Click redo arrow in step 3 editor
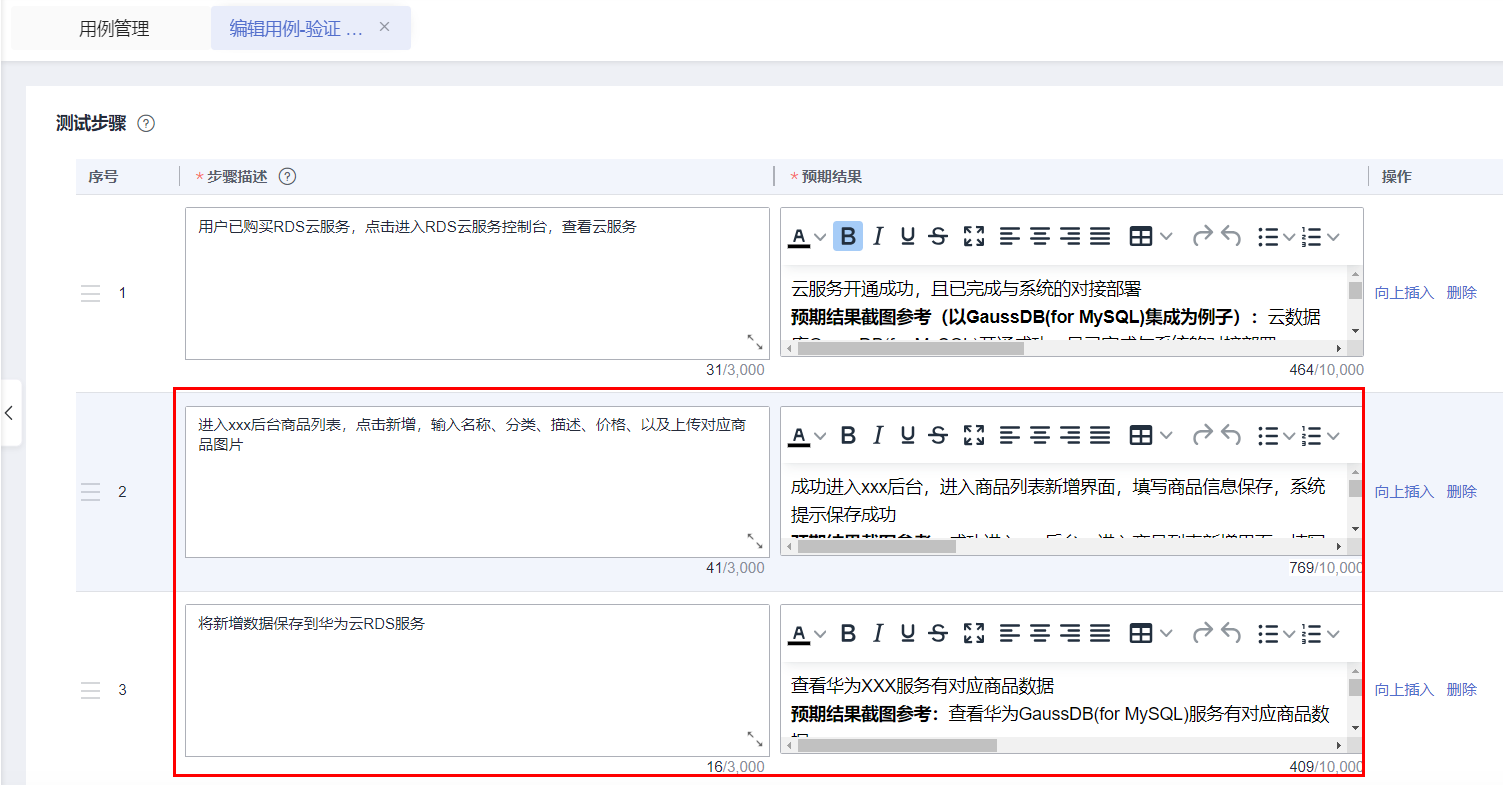The height and width of the screenshot is (785, 1503). point(1202,633)
